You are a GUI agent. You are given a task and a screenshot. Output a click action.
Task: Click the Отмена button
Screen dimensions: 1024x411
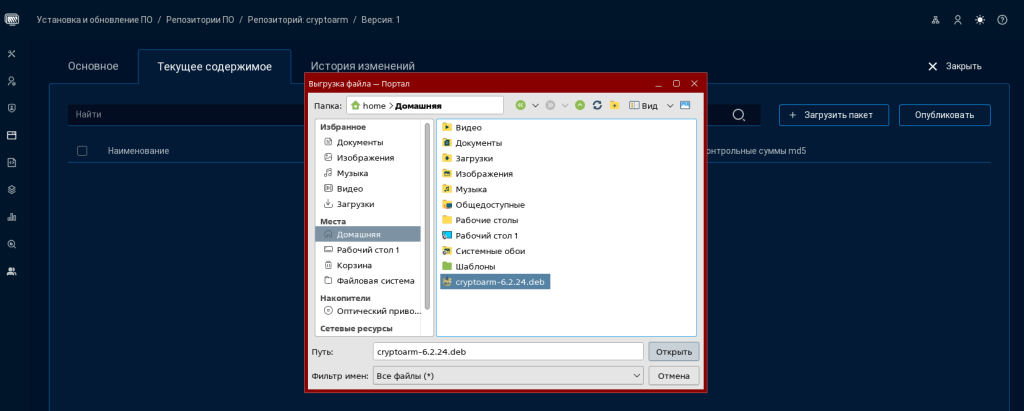(673, 376)
